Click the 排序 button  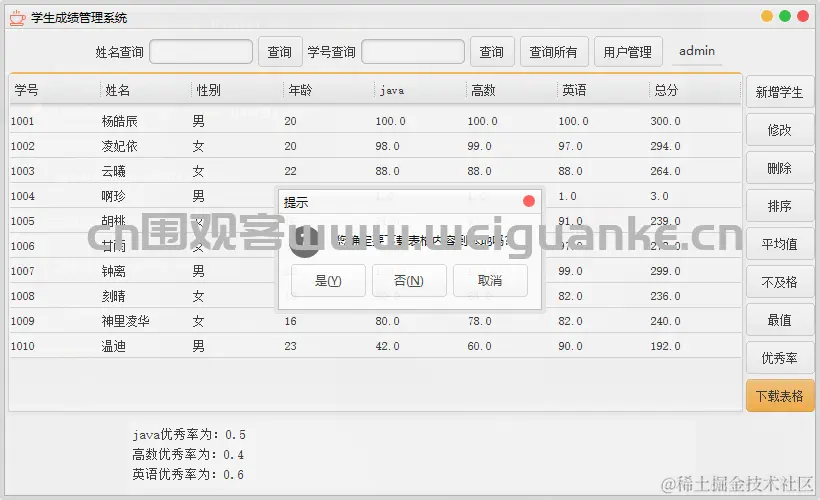(x=780, y=206)
